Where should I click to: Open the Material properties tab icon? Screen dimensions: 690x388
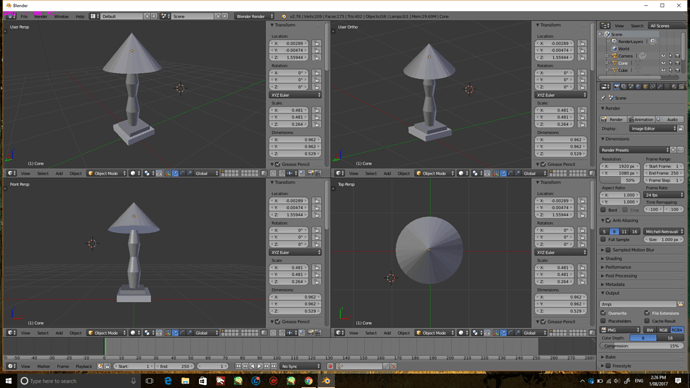(674, 87)
